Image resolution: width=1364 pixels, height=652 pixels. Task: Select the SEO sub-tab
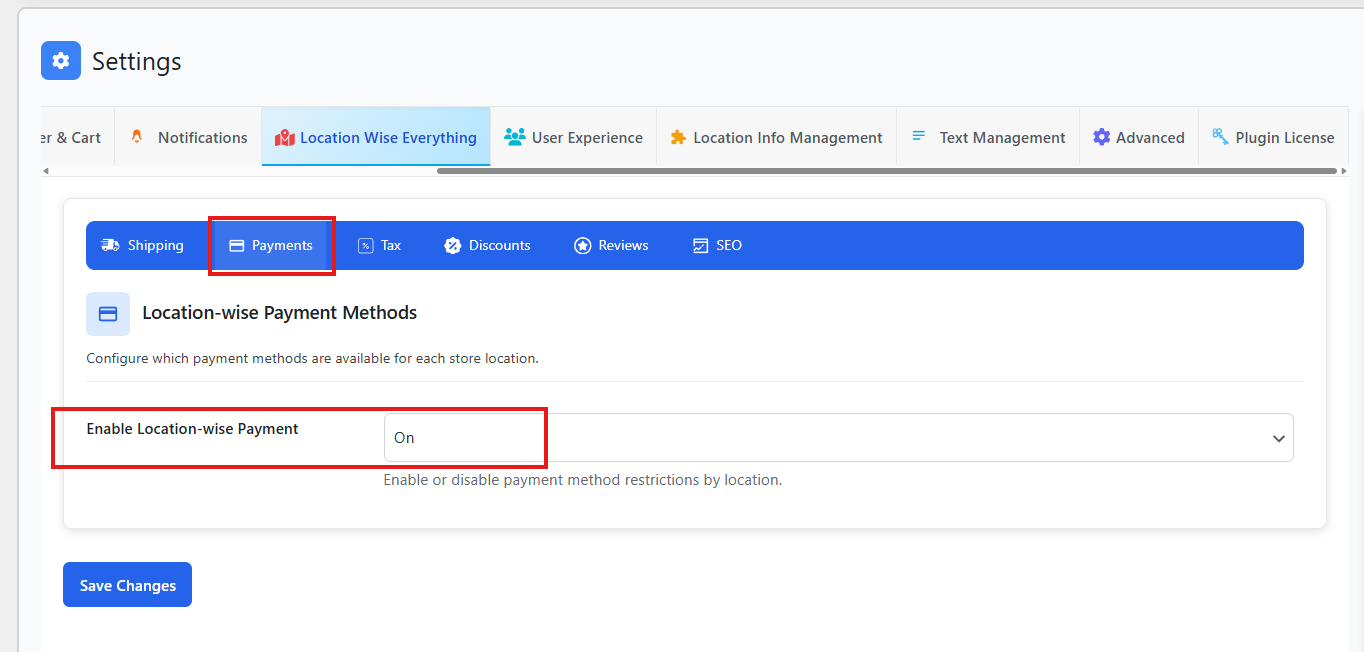pos(717,245)
